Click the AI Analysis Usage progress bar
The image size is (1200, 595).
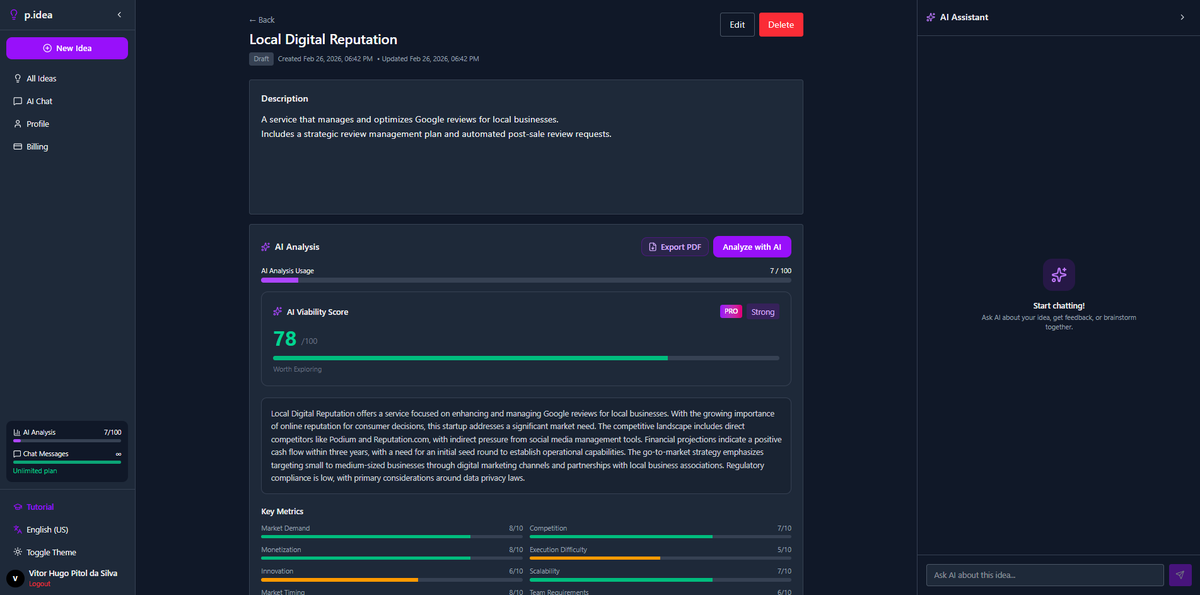tap(526, 281)
